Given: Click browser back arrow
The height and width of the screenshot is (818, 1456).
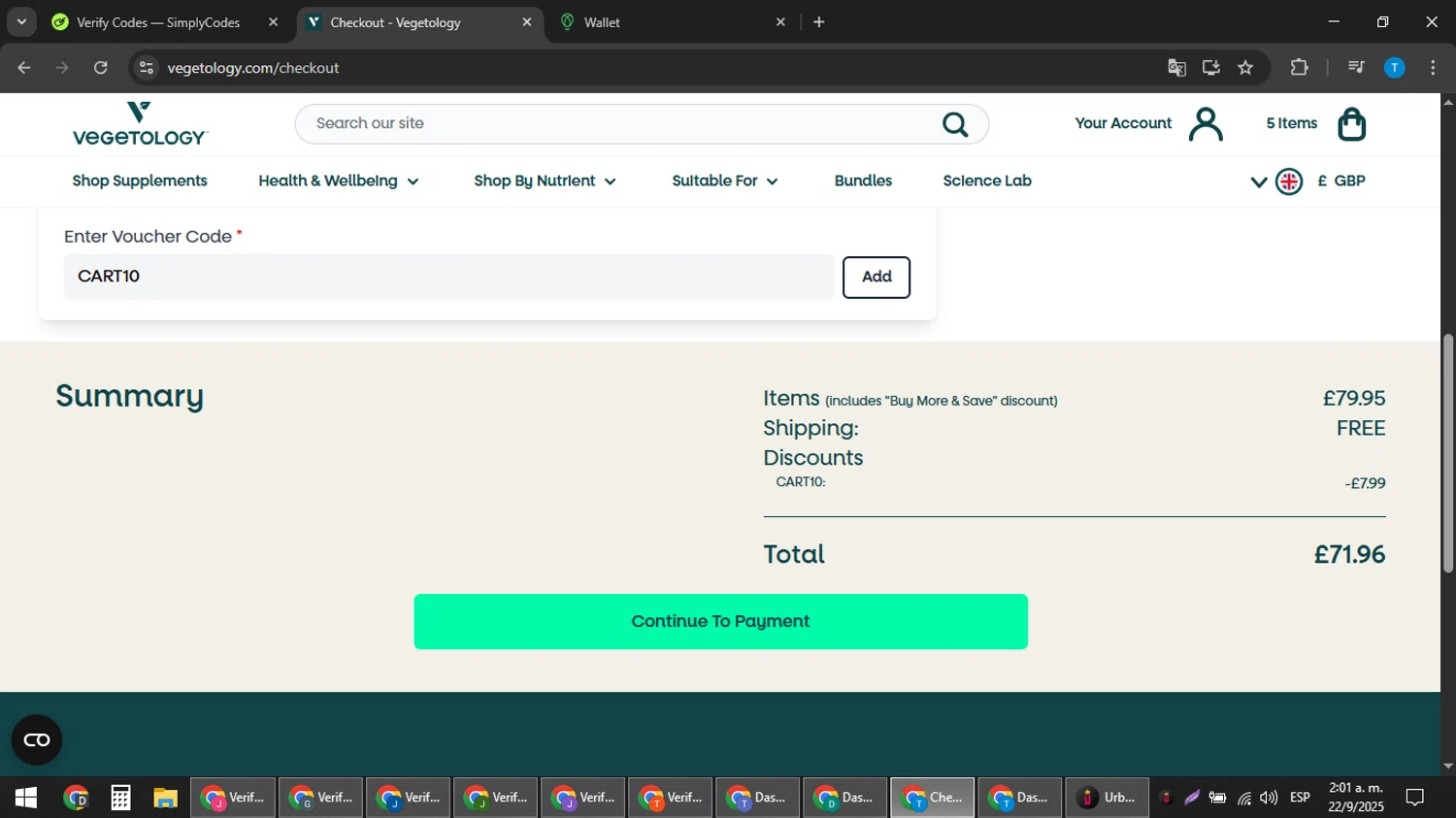Looking at the screenshot, I should [24, 68].
